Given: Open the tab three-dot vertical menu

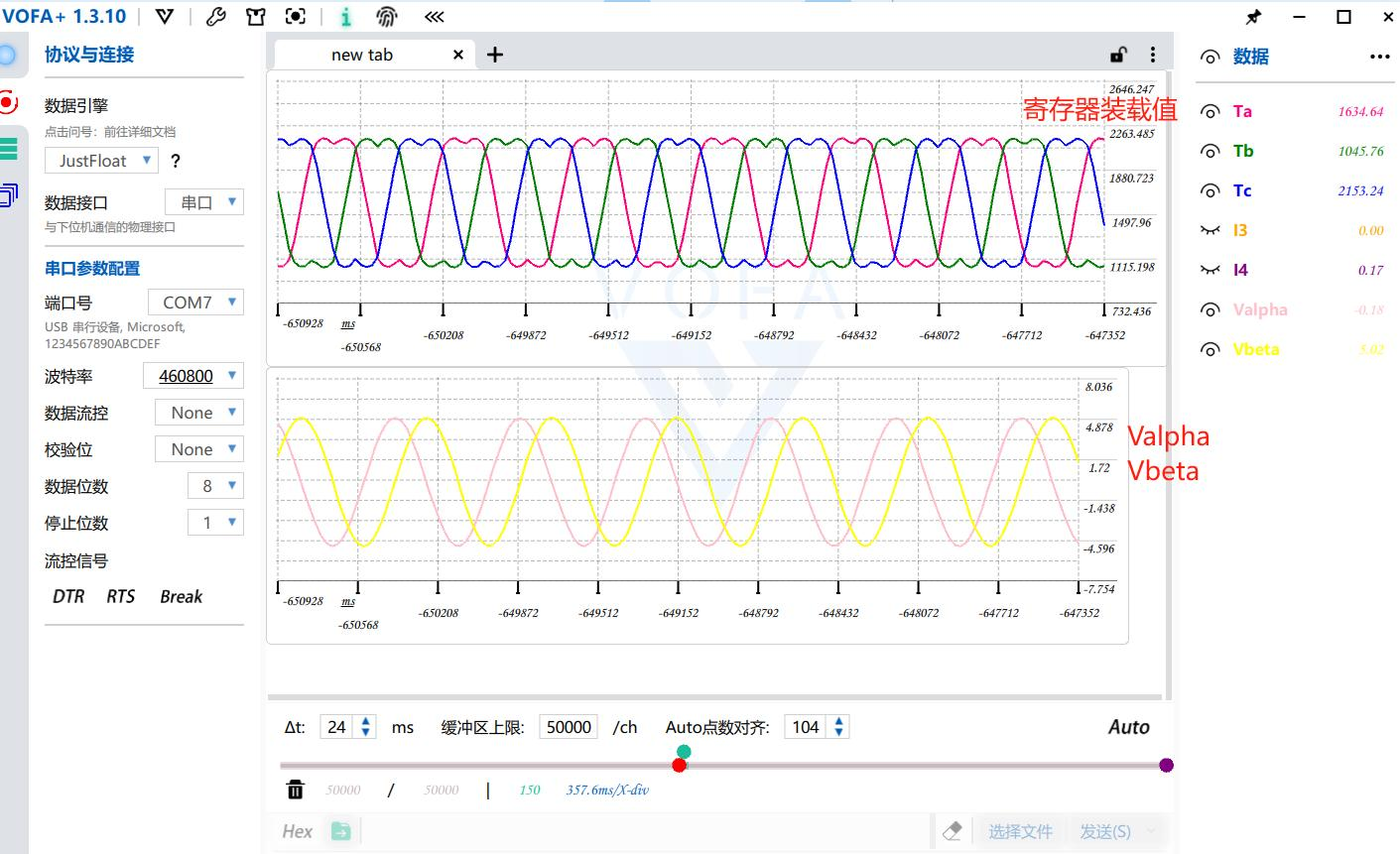Looking at the screenshot, I should (x=1152, y=55).
